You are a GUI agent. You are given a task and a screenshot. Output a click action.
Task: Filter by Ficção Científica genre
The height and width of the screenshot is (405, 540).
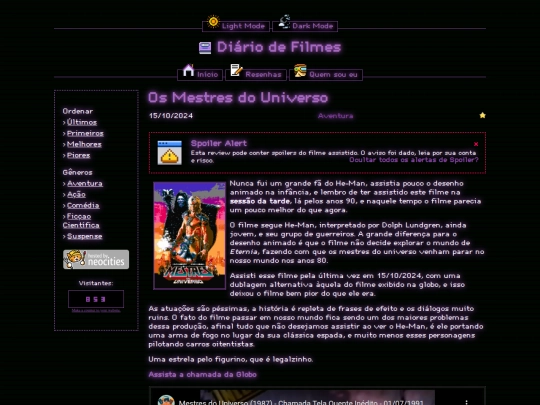81,221
